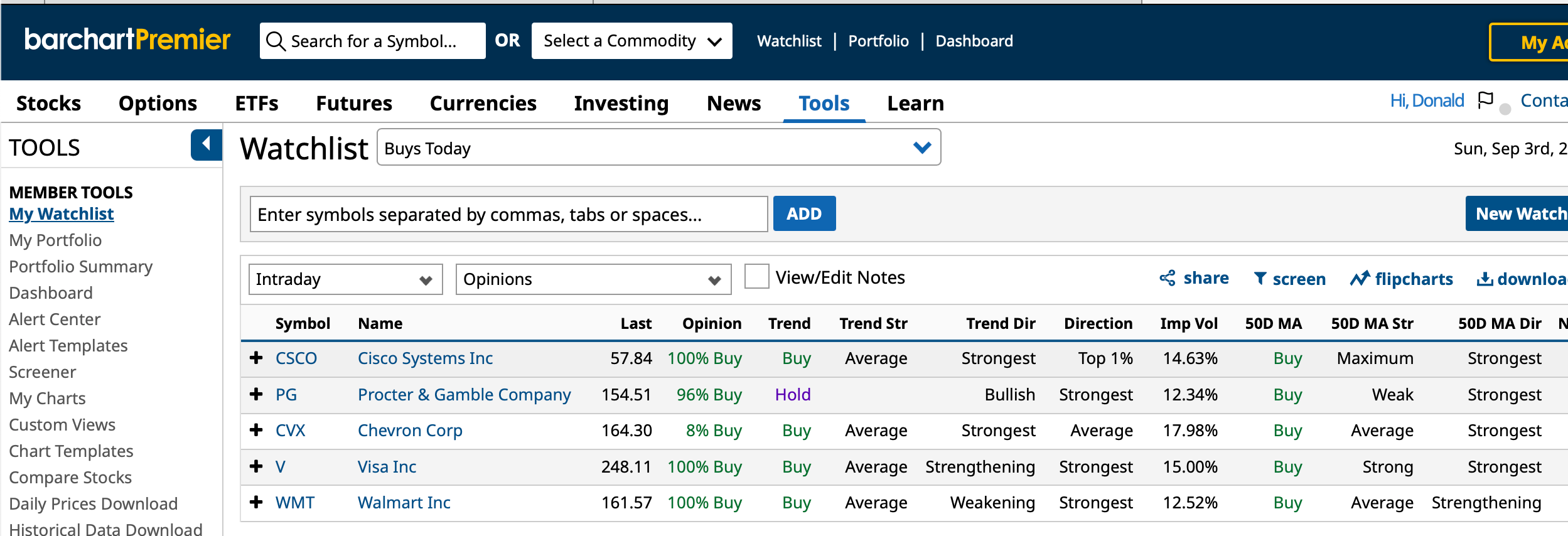Focus the enter symbols input field

pos(508,214)
